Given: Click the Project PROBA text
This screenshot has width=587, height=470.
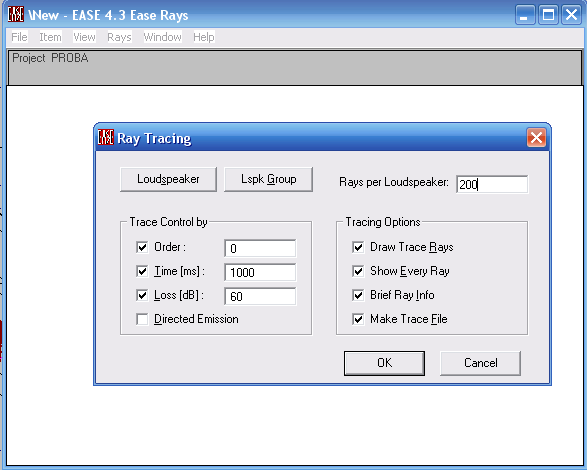Looking at the screenshot, I should tap(51, 58).
